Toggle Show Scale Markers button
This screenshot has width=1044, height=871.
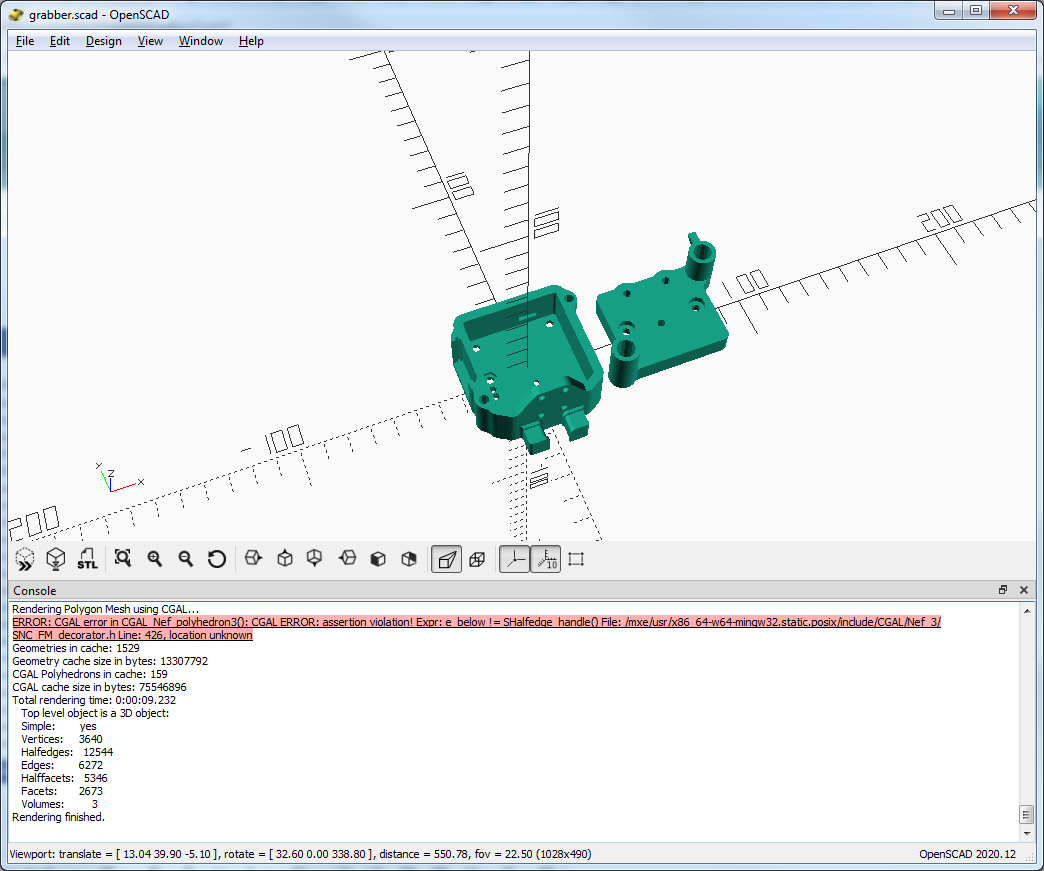click(x=545, y=559)
